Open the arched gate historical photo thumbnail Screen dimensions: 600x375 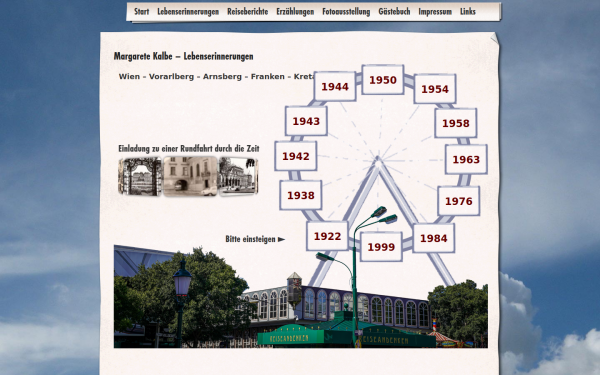pos(140,176)
